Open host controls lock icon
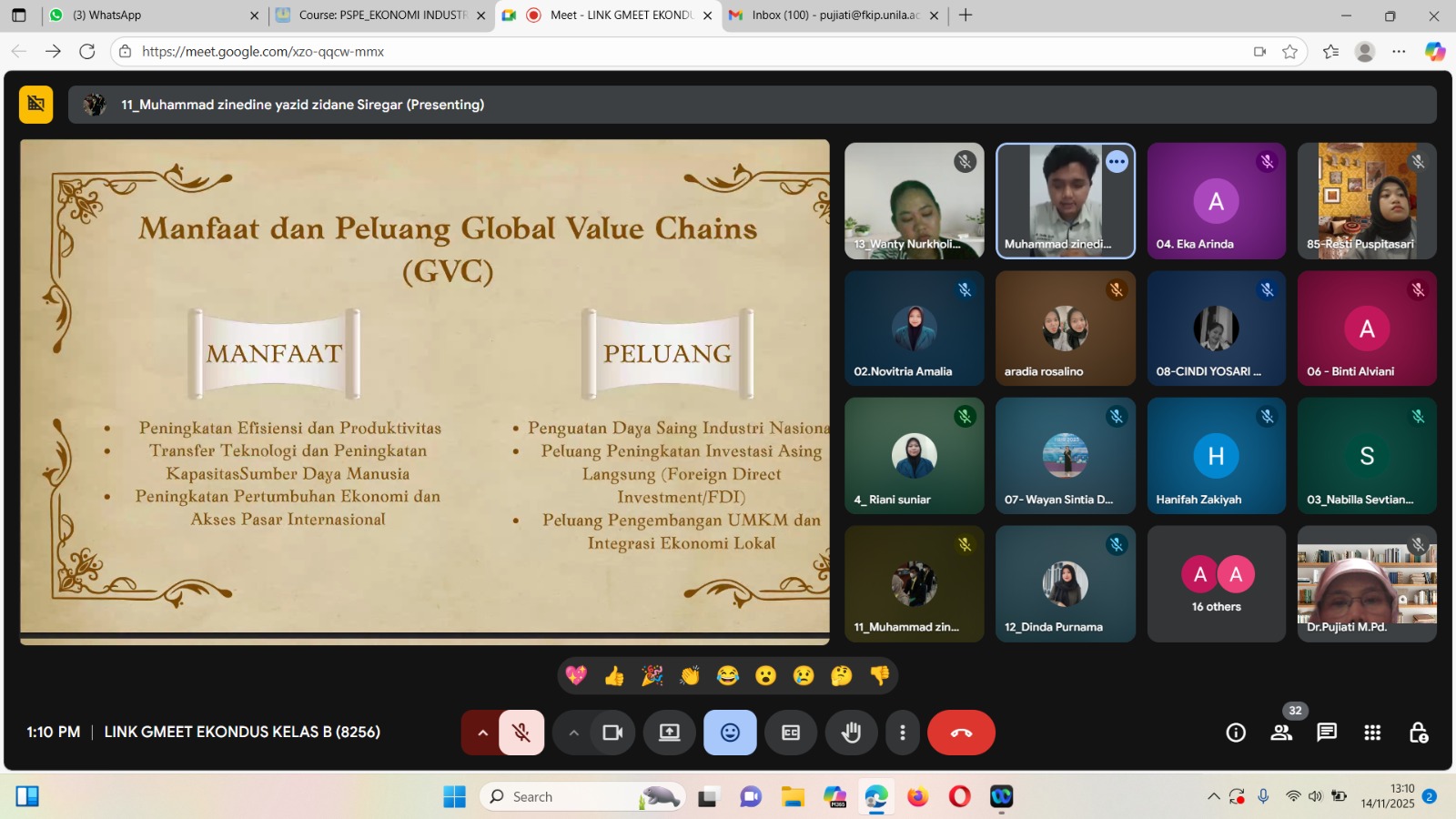 pos(1418,733)
